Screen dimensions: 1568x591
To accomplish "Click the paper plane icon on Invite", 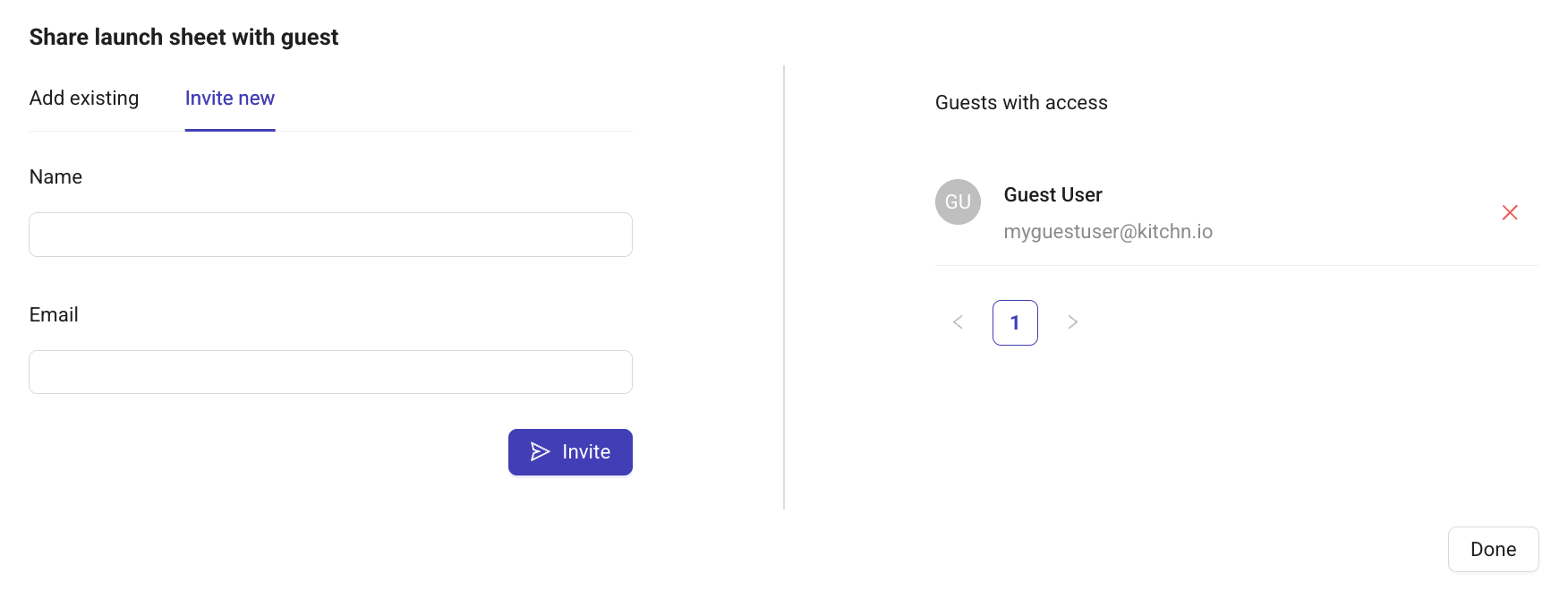I will (540, 452).
